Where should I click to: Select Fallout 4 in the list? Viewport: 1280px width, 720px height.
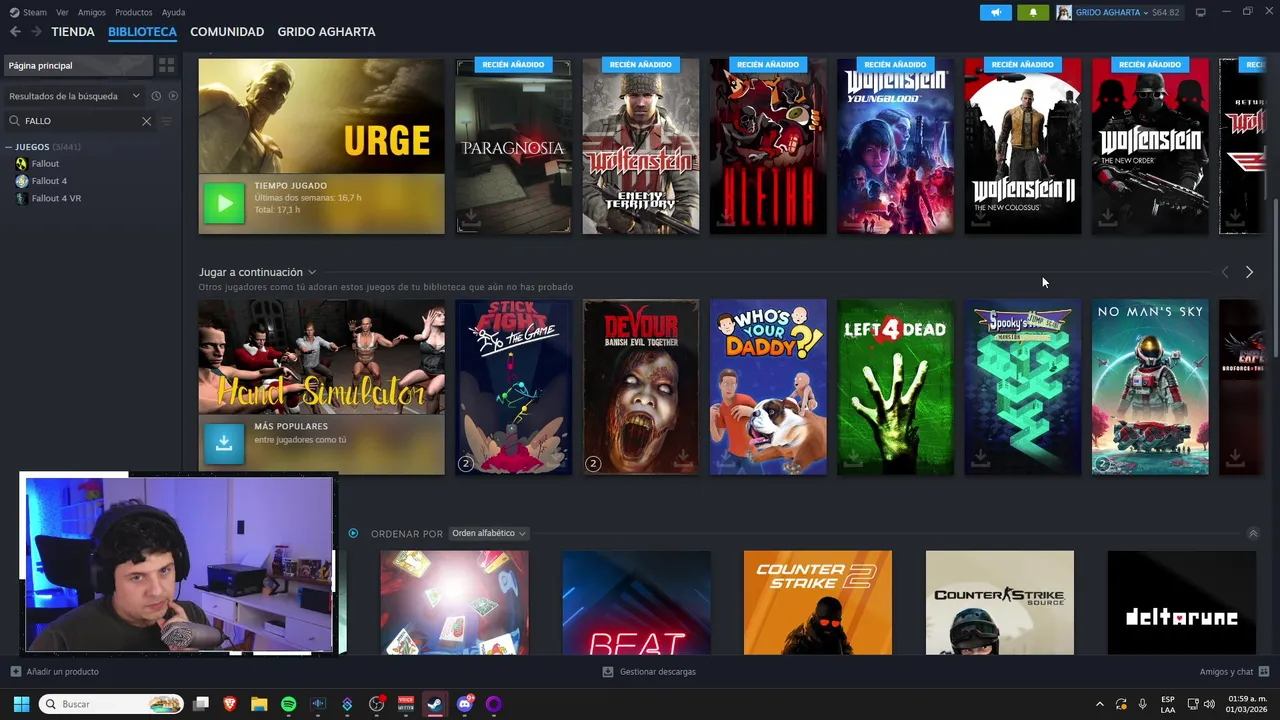(x=49, y=181)
